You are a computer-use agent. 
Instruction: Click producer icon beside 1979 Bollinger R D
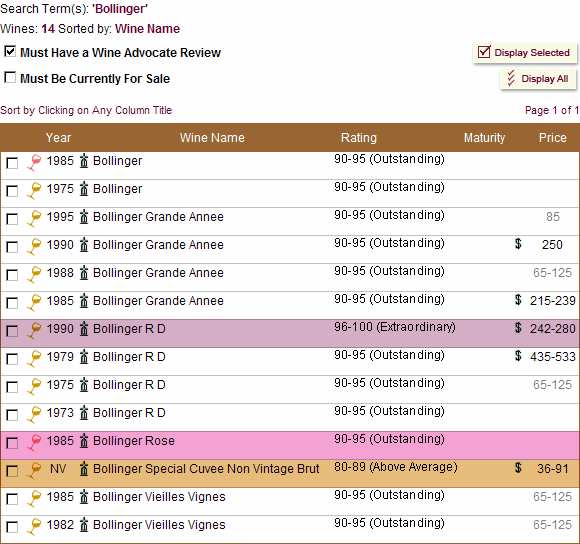(84, 357)
